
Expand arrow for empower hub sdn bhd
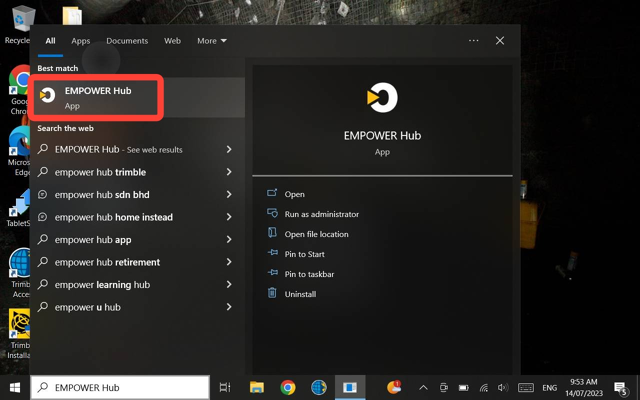[x=229, y=194]
